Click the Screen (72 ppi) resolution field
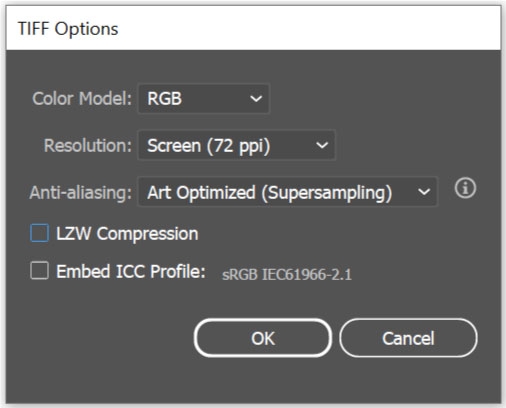The height and width of the screenshot is (408, 506). 236,145
